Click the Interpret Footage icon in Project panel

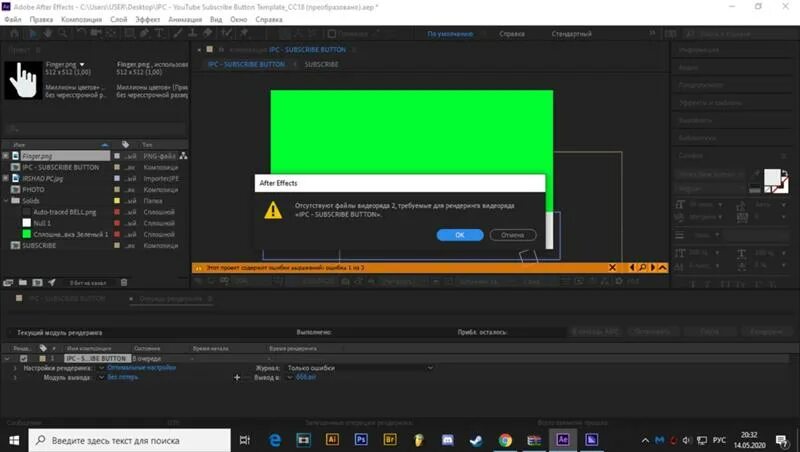(x=8, y=282)
